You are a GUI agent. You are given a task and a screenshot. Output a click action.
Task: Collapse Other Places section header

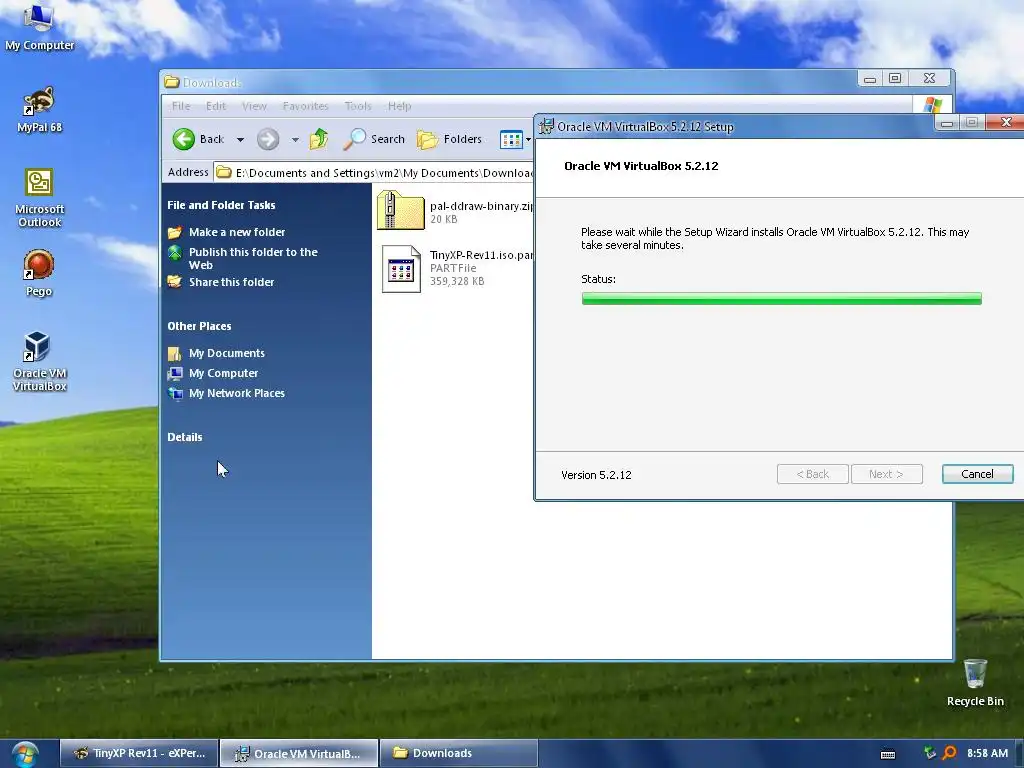click(199, 326)
